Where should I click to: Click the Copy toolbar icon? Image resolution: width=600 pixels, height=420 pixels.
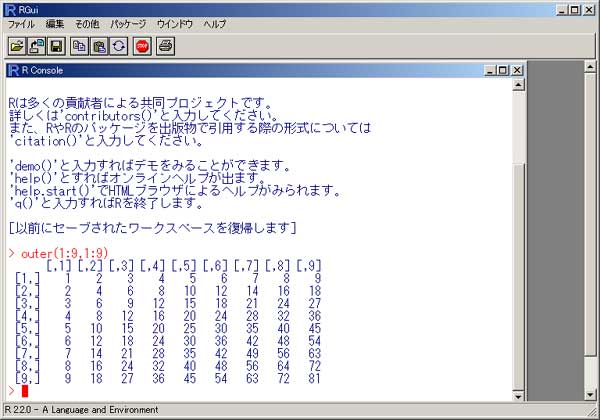point(79,46)
